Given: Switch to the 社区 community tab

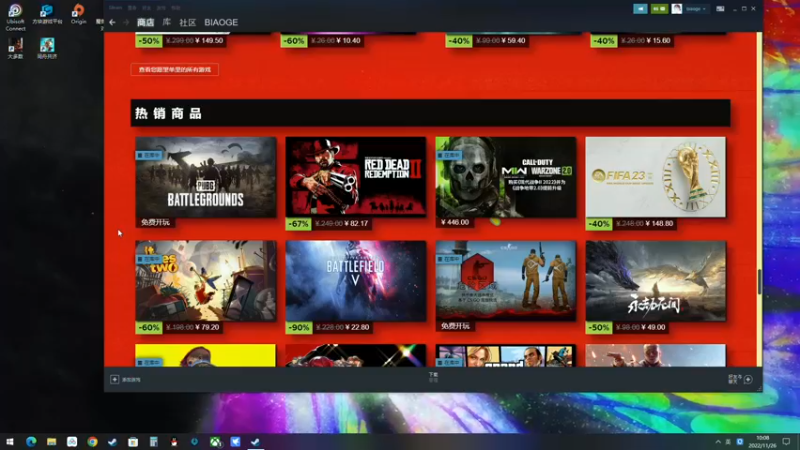Looking at the screenshot, I should pos(187,22).
